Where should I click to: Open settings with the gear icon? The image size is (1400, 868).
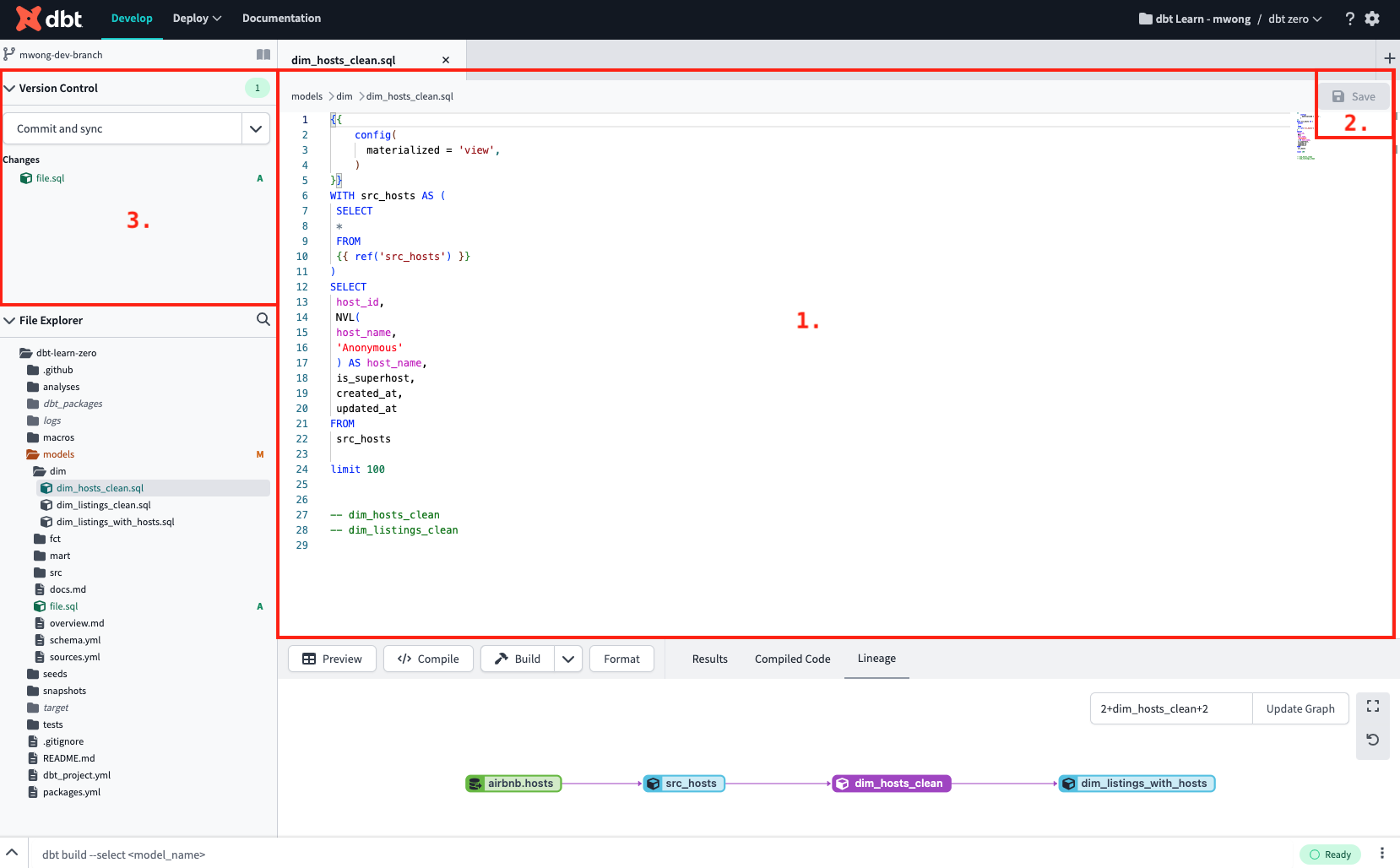click(x=1372, y=19)
